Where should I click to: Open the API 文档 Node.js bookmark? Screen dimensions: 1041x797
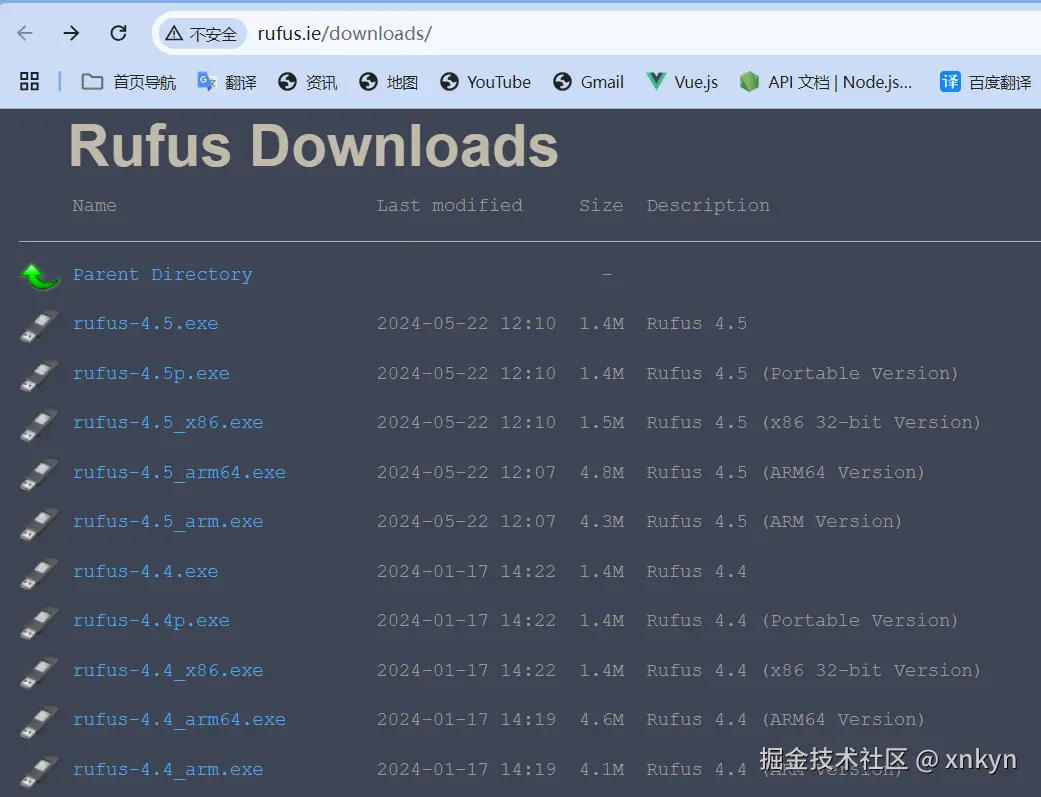(x=826, y=82)
